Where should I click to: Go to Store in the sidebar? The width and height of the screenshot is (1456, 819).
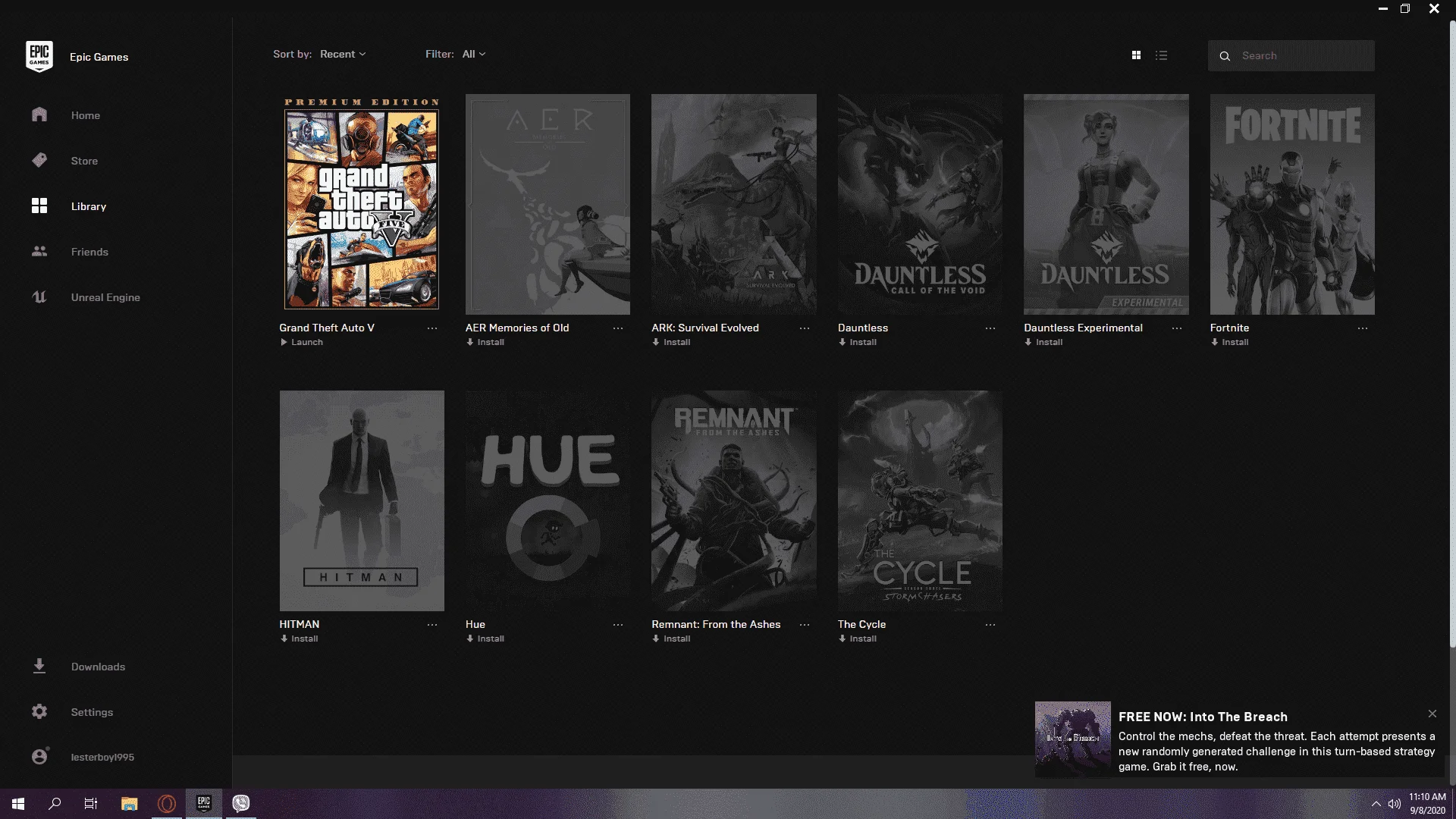84,161
